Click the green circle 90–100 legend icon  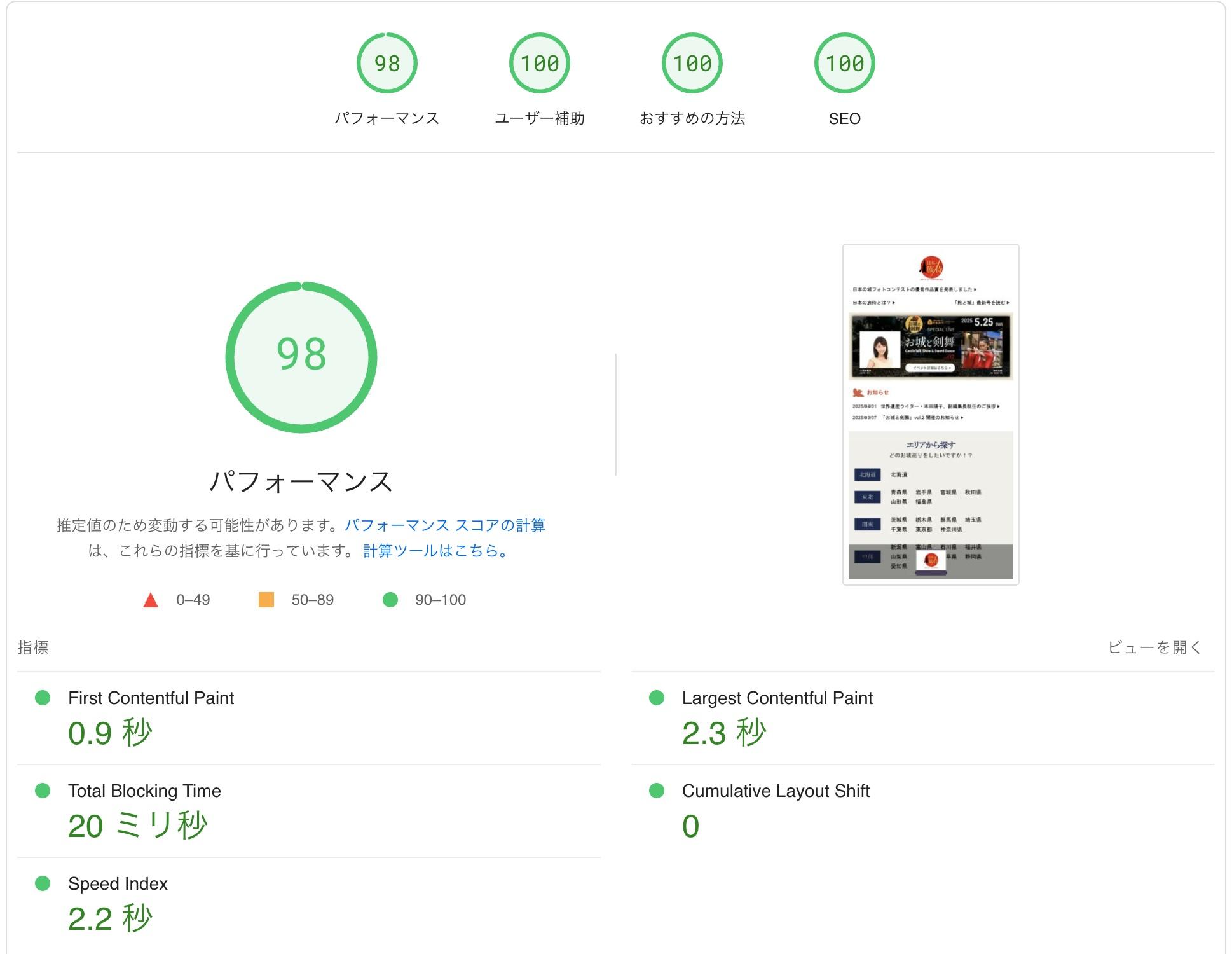[390, 600]
